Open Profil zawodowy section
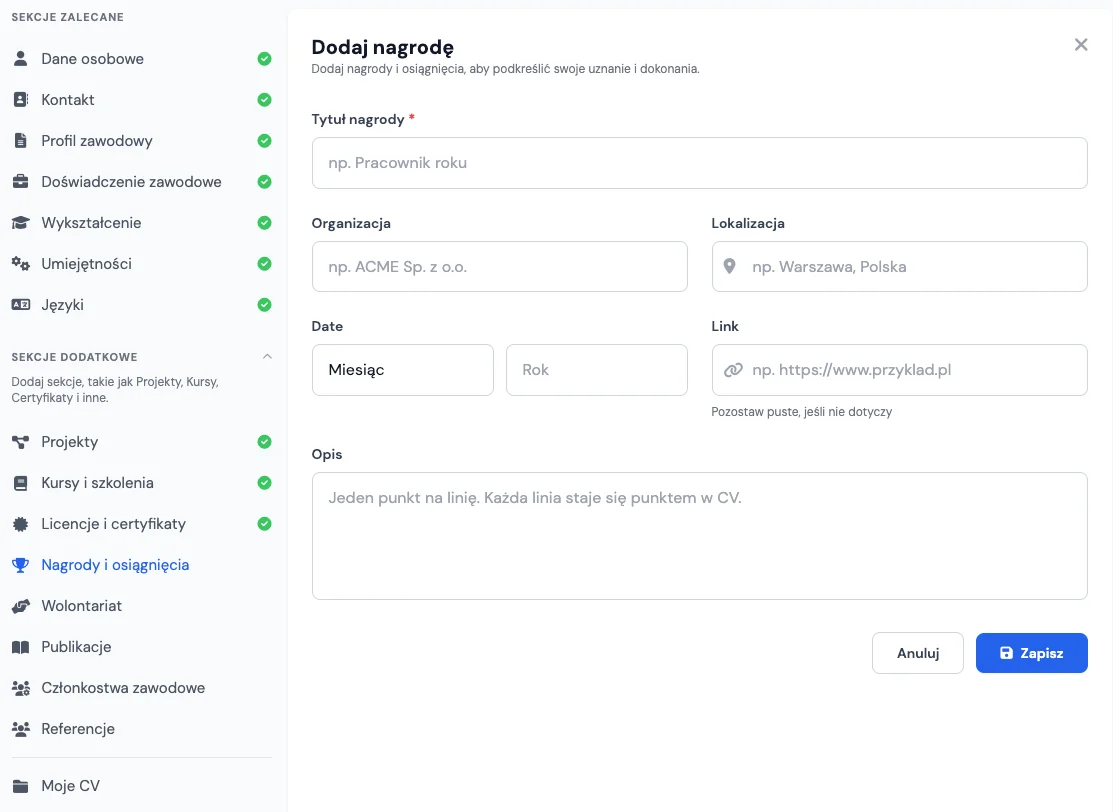 click(x=141, y=141)
